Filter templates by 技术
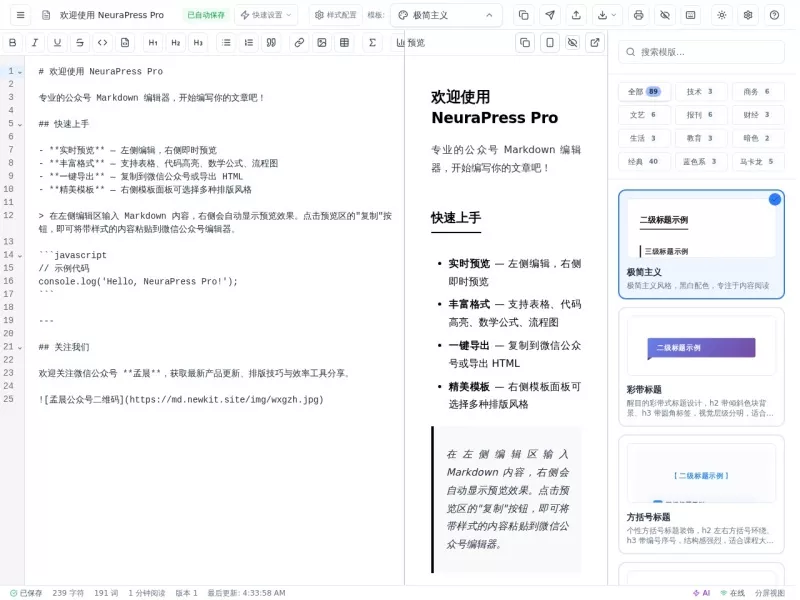This screenshot has width=800, height=600. click(x=699, y=92)
